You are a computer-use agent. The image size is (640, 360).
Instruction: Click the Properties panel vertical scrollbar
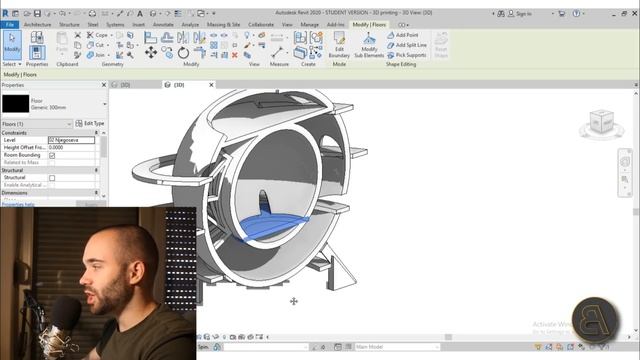[104, 147]
